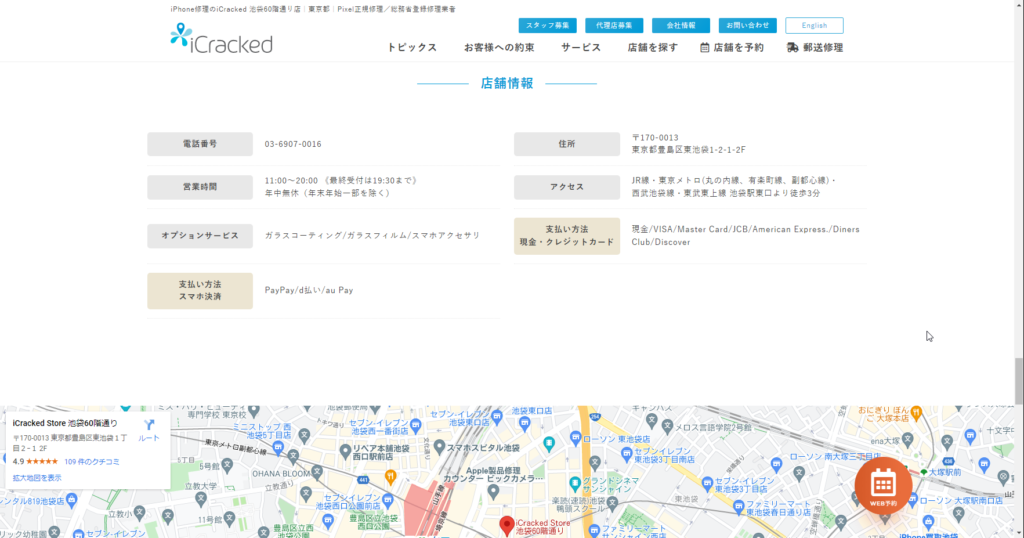This screenshot has width=1024, height=538.
Task: Click the オプションサービス label
Action: click(x=200, y=236)
